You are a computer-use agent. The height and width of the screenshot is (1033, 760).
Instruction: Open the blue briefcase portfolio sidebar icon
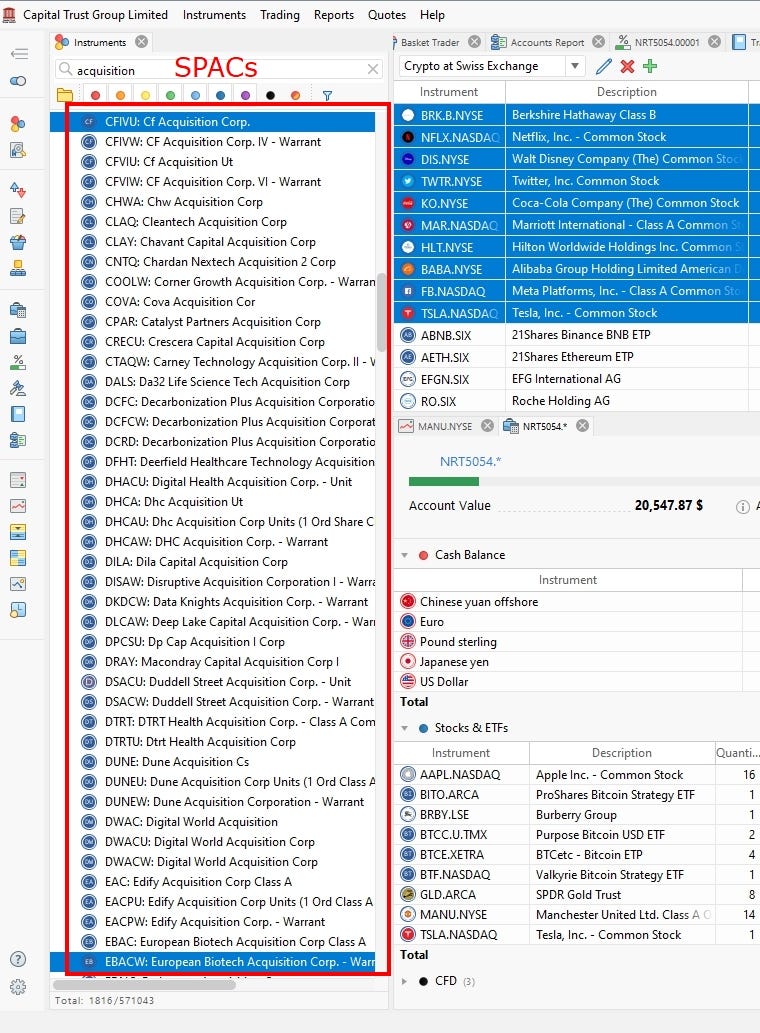click(18, 336)
